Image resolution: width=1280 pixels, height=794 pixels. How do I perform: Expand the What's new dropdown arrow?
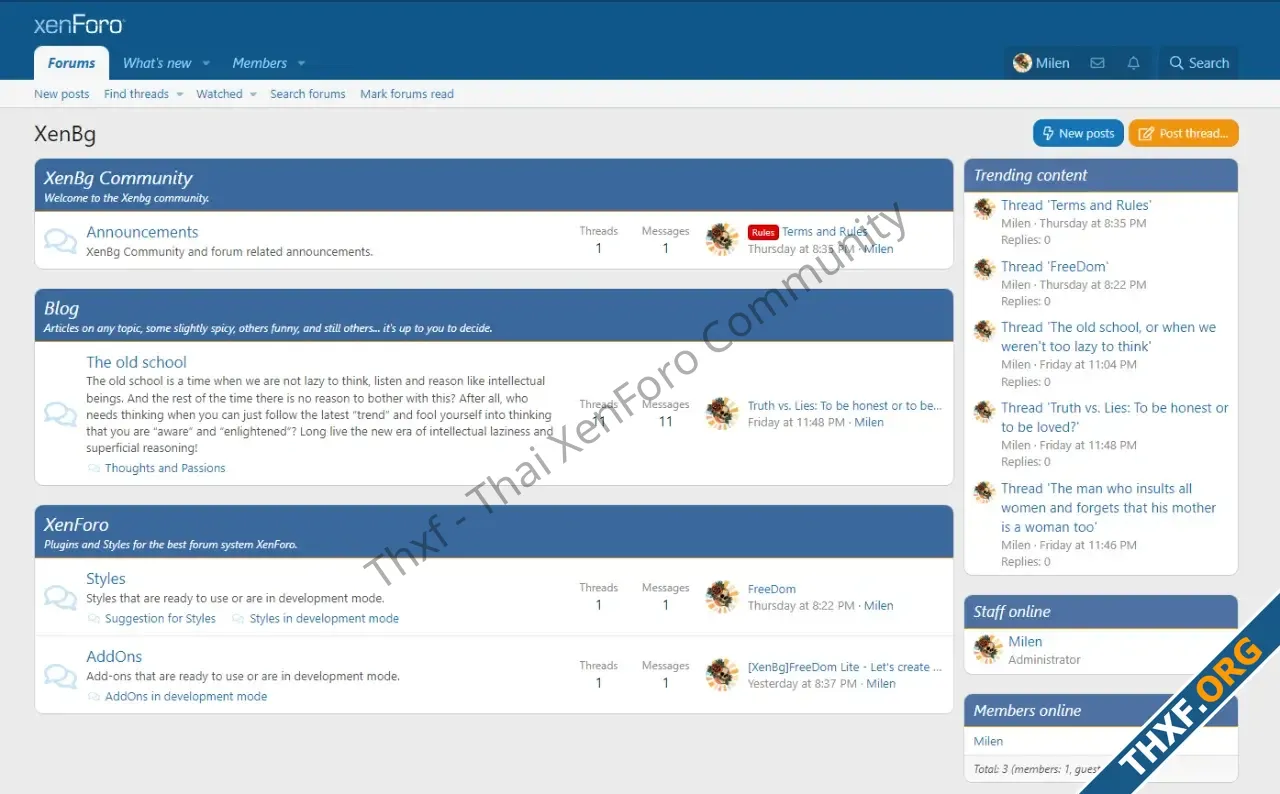[x=206, y=63]
